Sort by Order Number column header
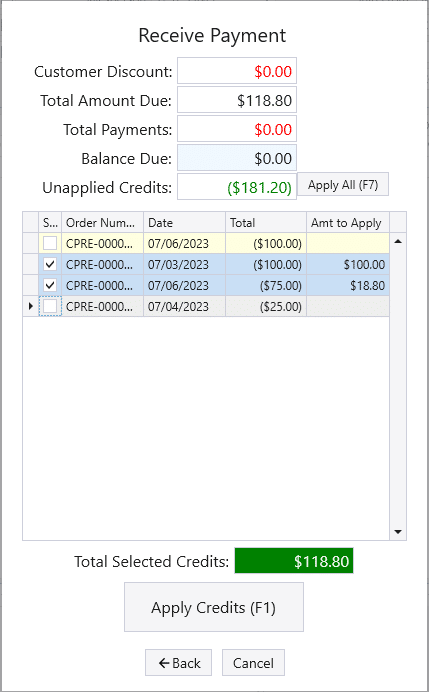429x692 pixels. coord(102,222)
